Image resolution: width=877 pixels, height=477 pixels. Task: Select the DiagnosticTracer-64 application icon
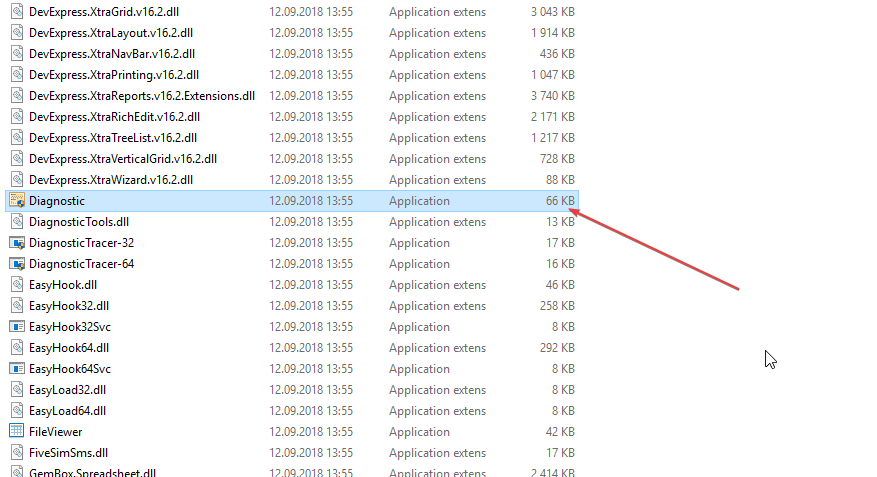17,263
